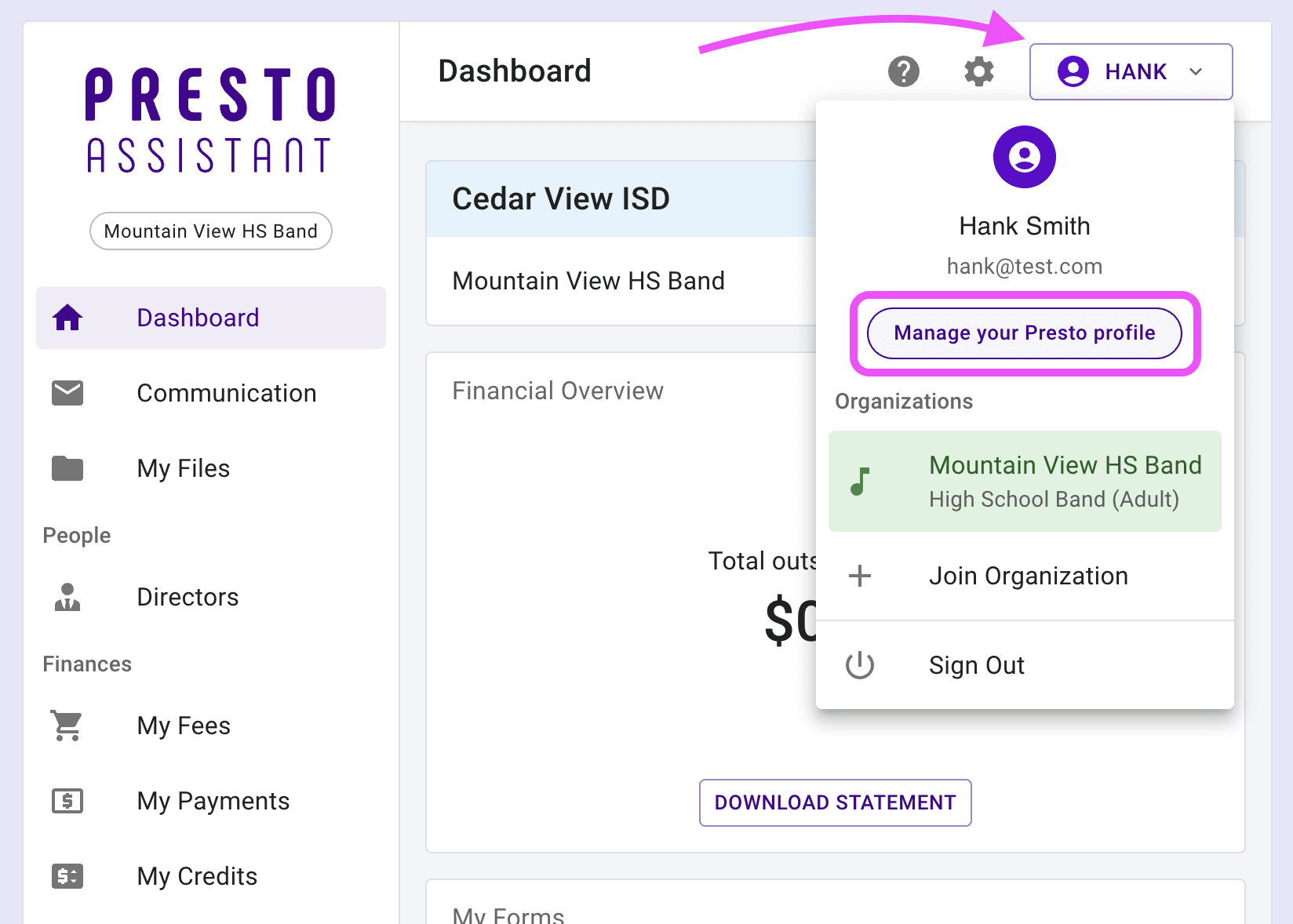The image size is (1293, 924).
Task: Go to My Files page
Action: [211, 468]
